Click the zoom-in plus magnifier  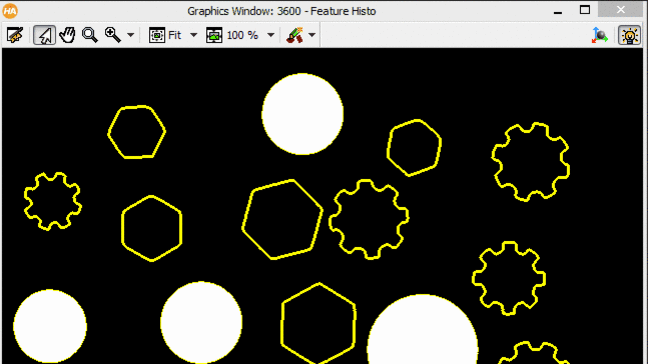pyautogui.click(x=112, y=35)
